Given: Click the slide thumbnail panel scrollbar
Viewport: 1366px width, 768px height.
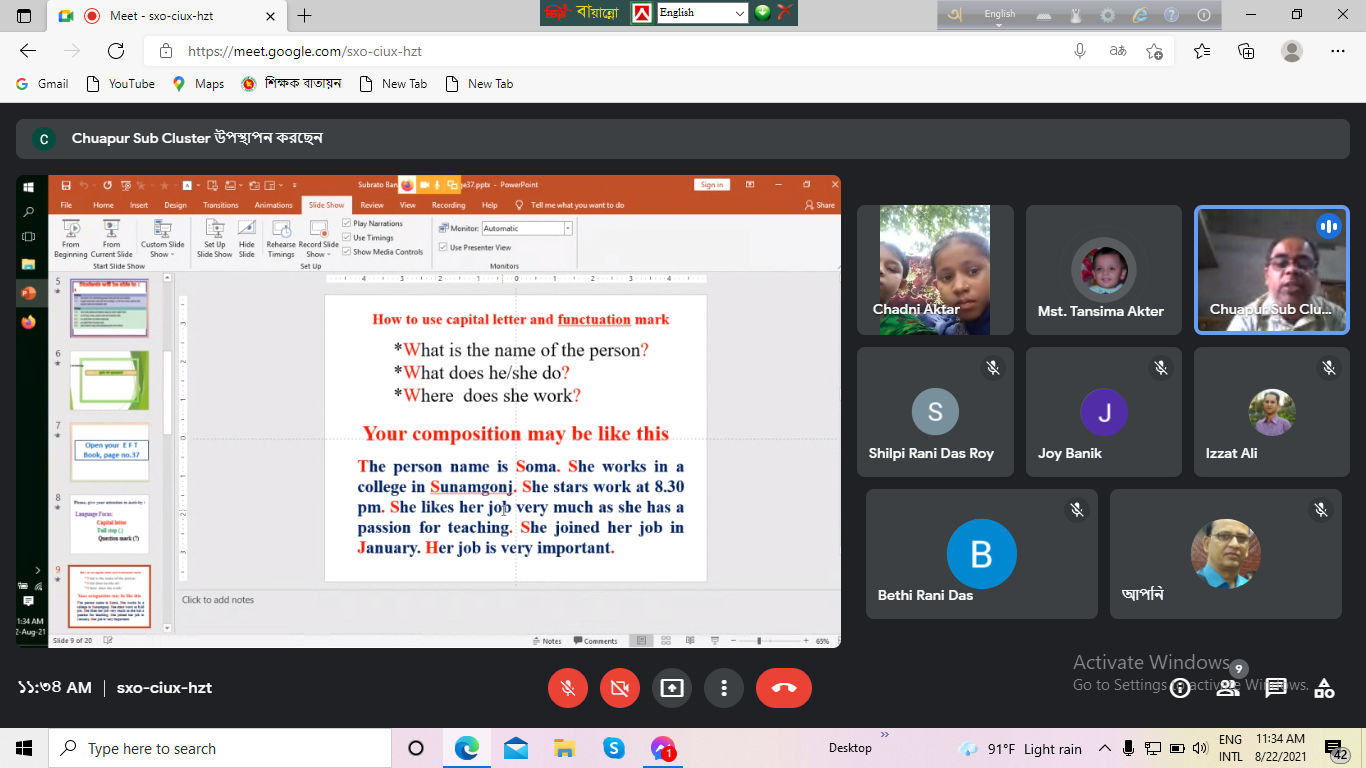Looking at the screenshot, I should click(167, 394).
